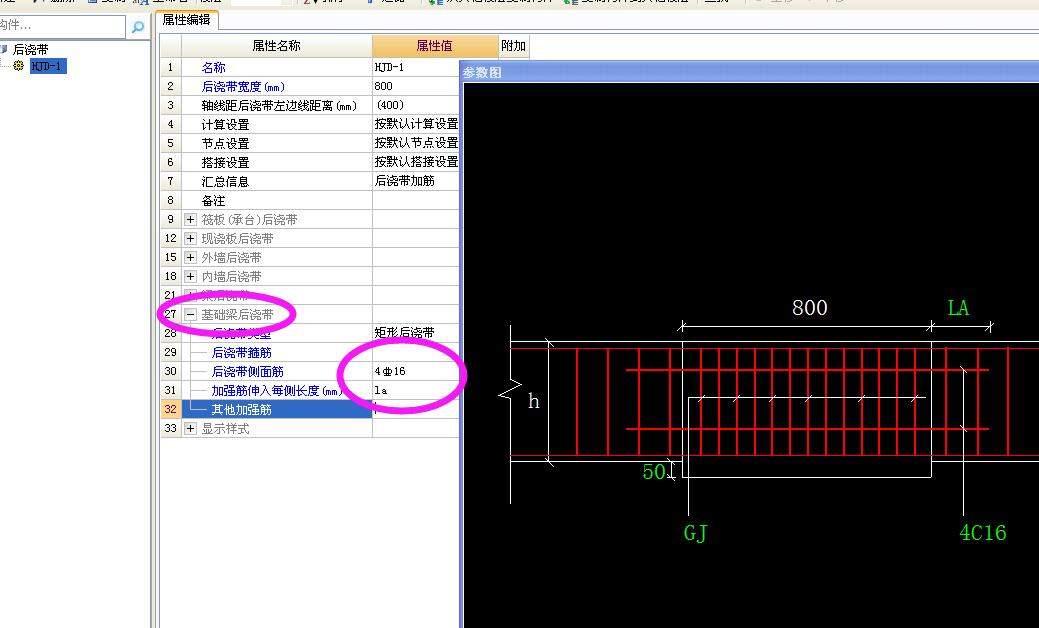Click the width value 800 cell
1039x628 pixels.
coord(416,87)
